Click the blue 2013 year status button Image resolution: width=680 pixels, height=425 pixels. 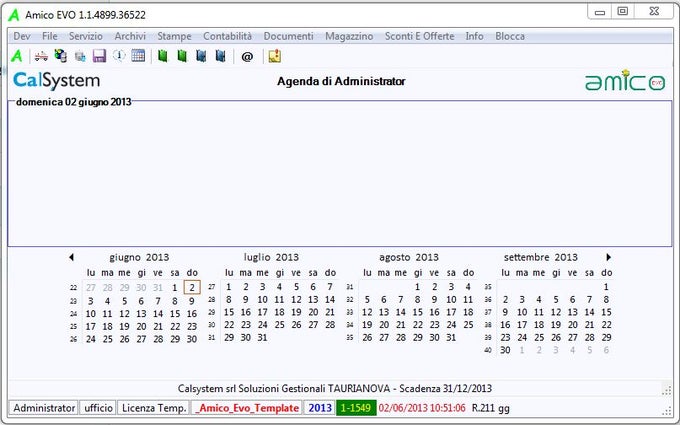320,408
